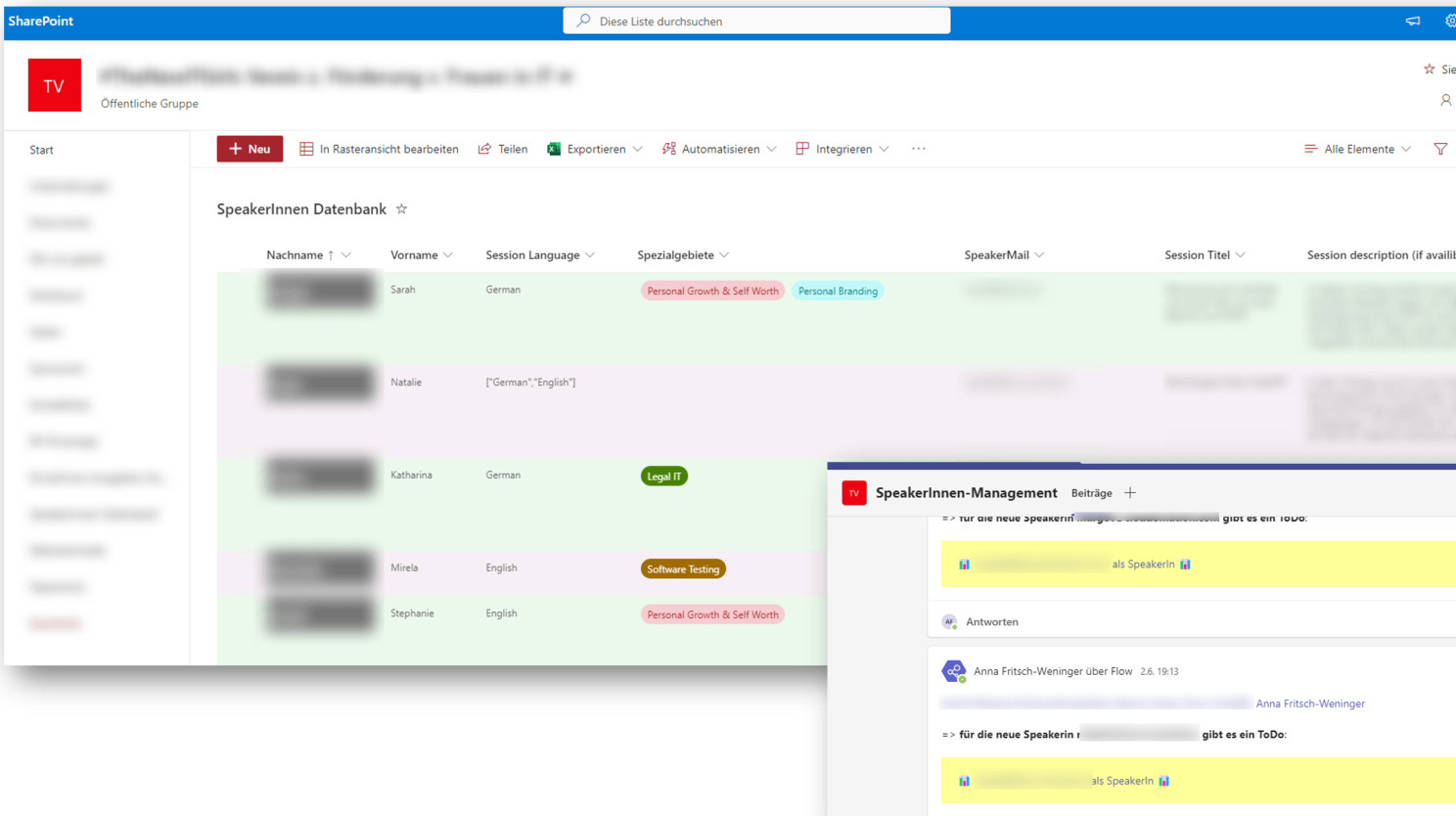Click the red TV site logo
1456x816 pixels.
click(54, 86)
